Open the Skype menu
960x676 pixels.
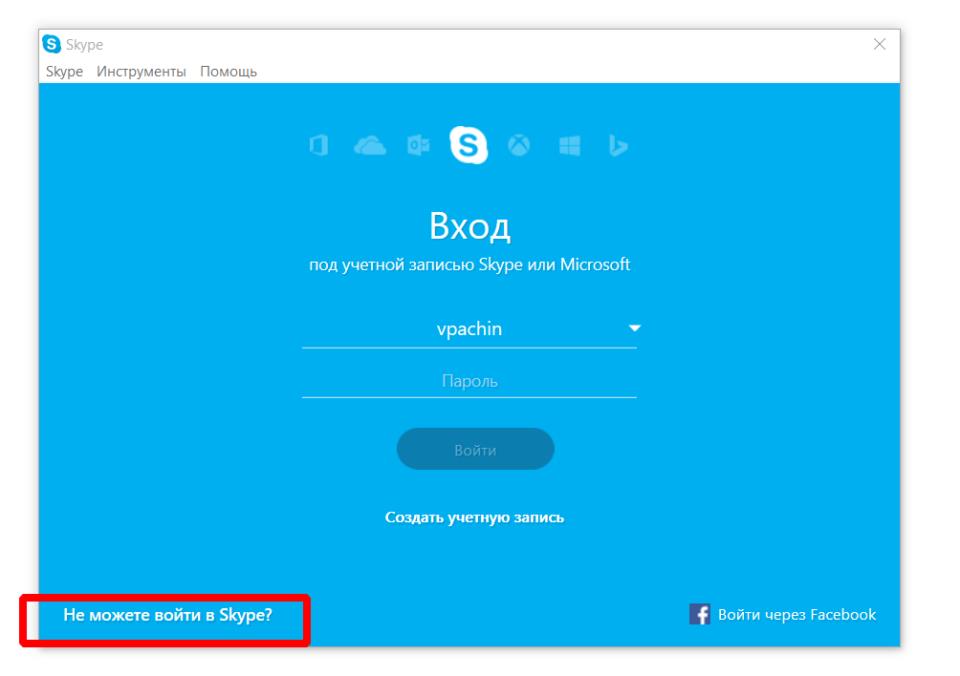pyautogui.click(x=64, y=72)
